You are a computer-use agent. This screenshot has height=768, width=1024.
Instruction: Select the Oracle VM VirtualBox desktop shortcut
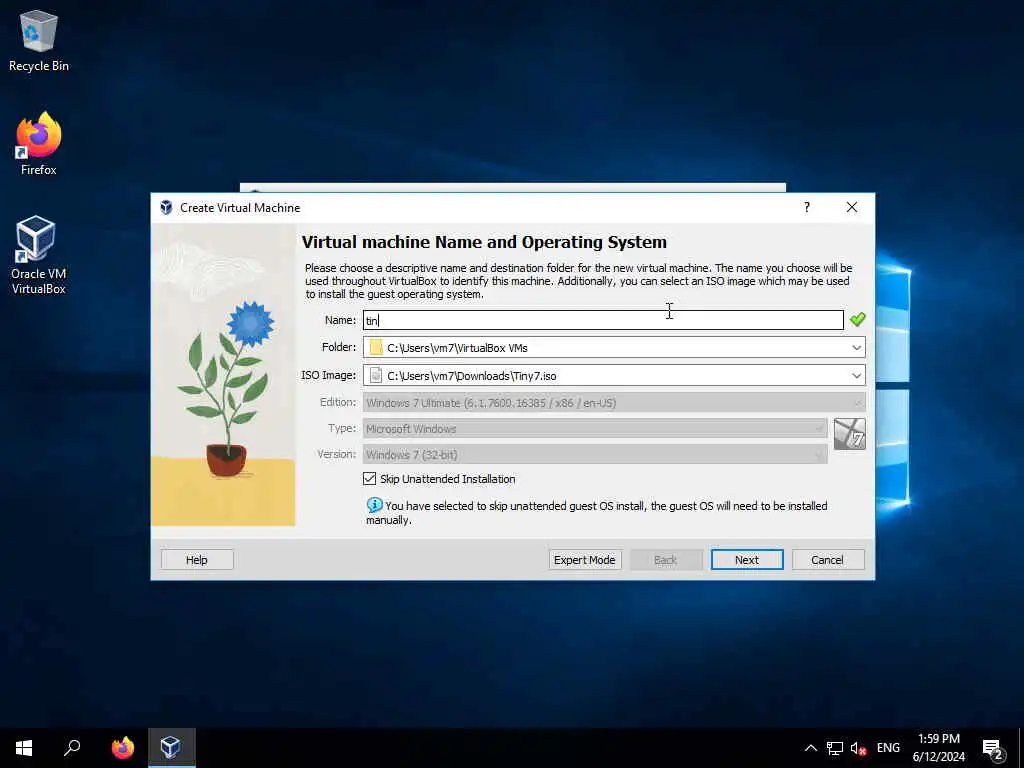pyautogui.click(x=38, y=255)
